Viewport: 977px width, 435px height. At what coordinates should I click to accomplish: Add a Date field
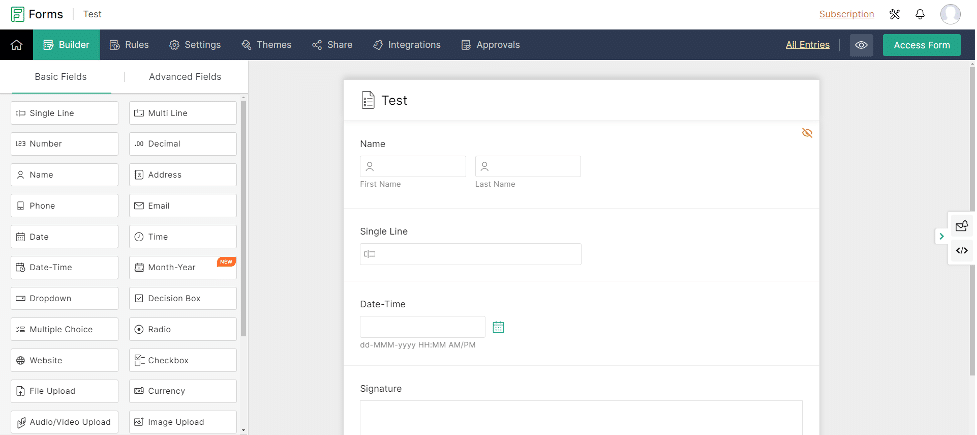point(64,237)
